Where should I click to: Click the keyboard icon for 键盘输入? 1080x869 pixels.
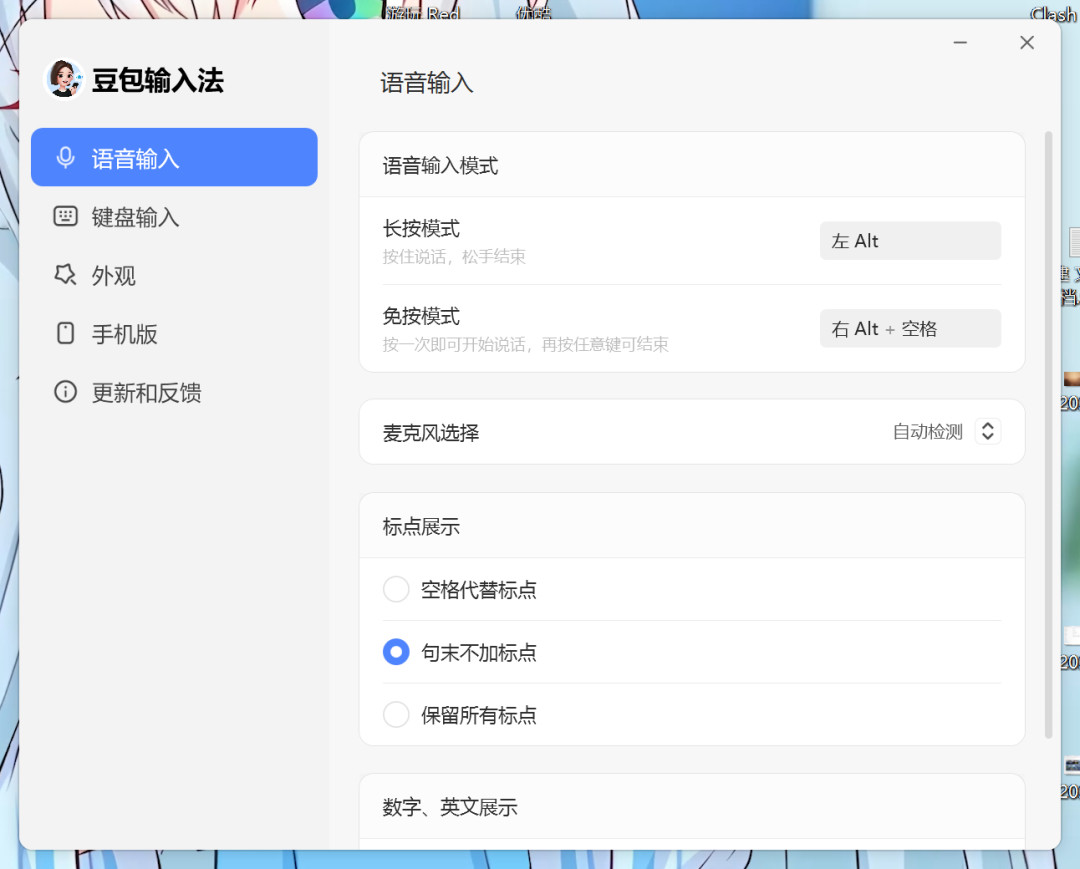tap(65, 216)
